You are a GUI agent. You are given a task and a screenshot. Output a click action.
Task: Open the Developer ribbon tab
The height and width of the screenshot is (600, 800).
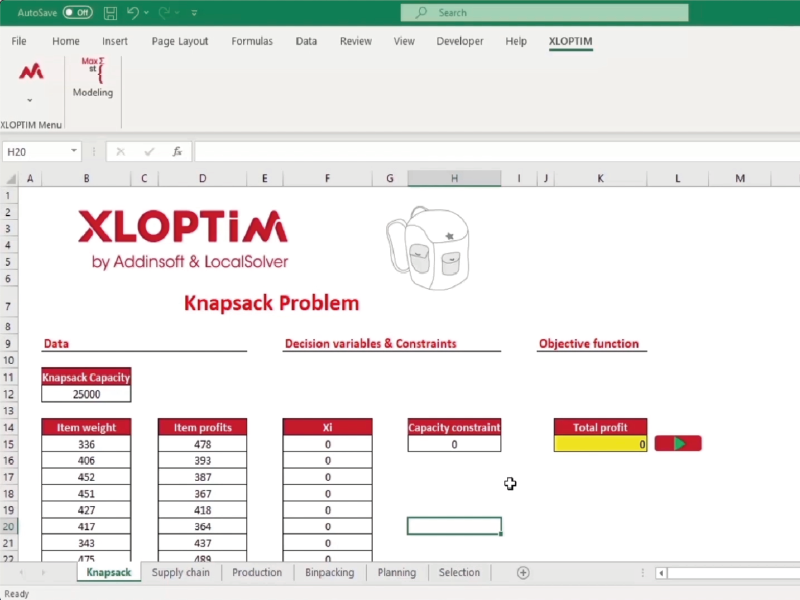coord(460,41)
